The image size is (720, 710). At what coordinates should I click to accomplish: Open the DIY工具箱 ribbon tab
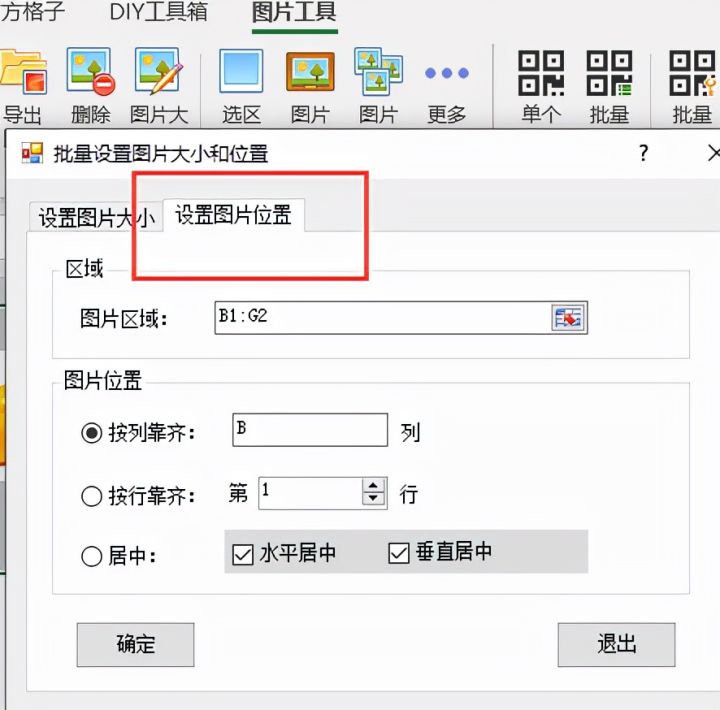158,11
